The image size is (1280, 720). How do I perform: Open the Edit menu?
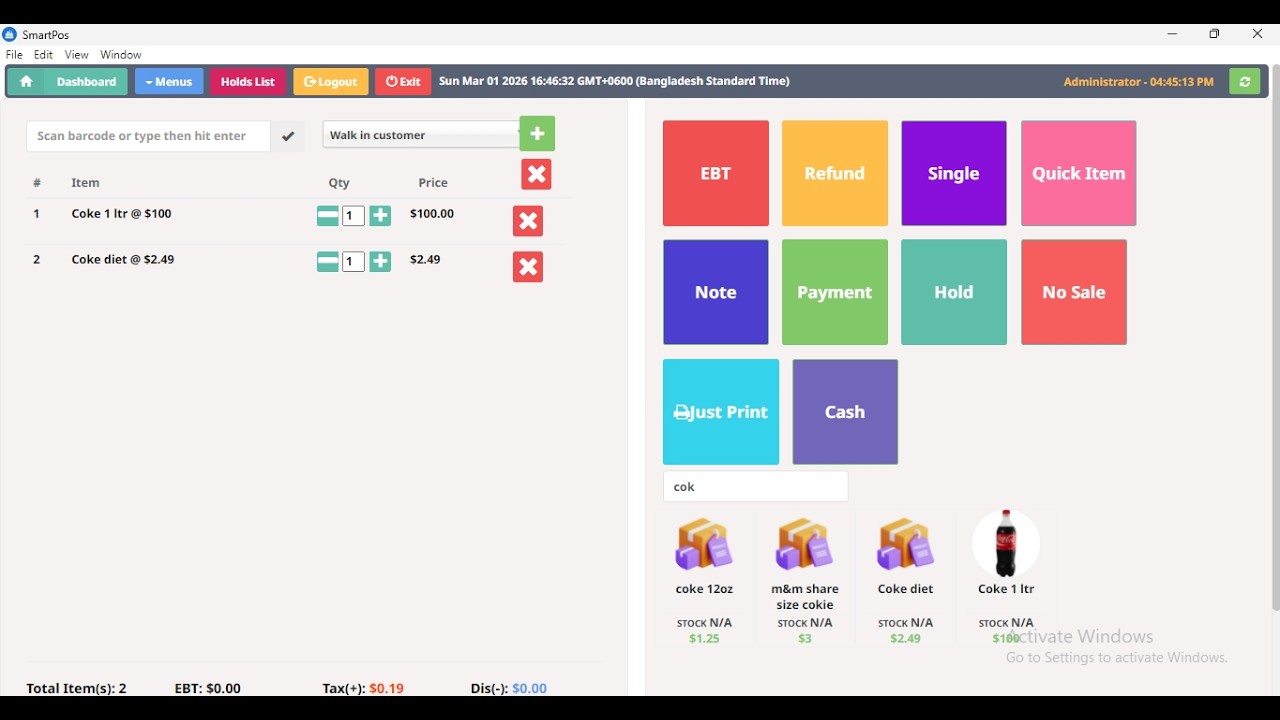[x=44, y=55]
